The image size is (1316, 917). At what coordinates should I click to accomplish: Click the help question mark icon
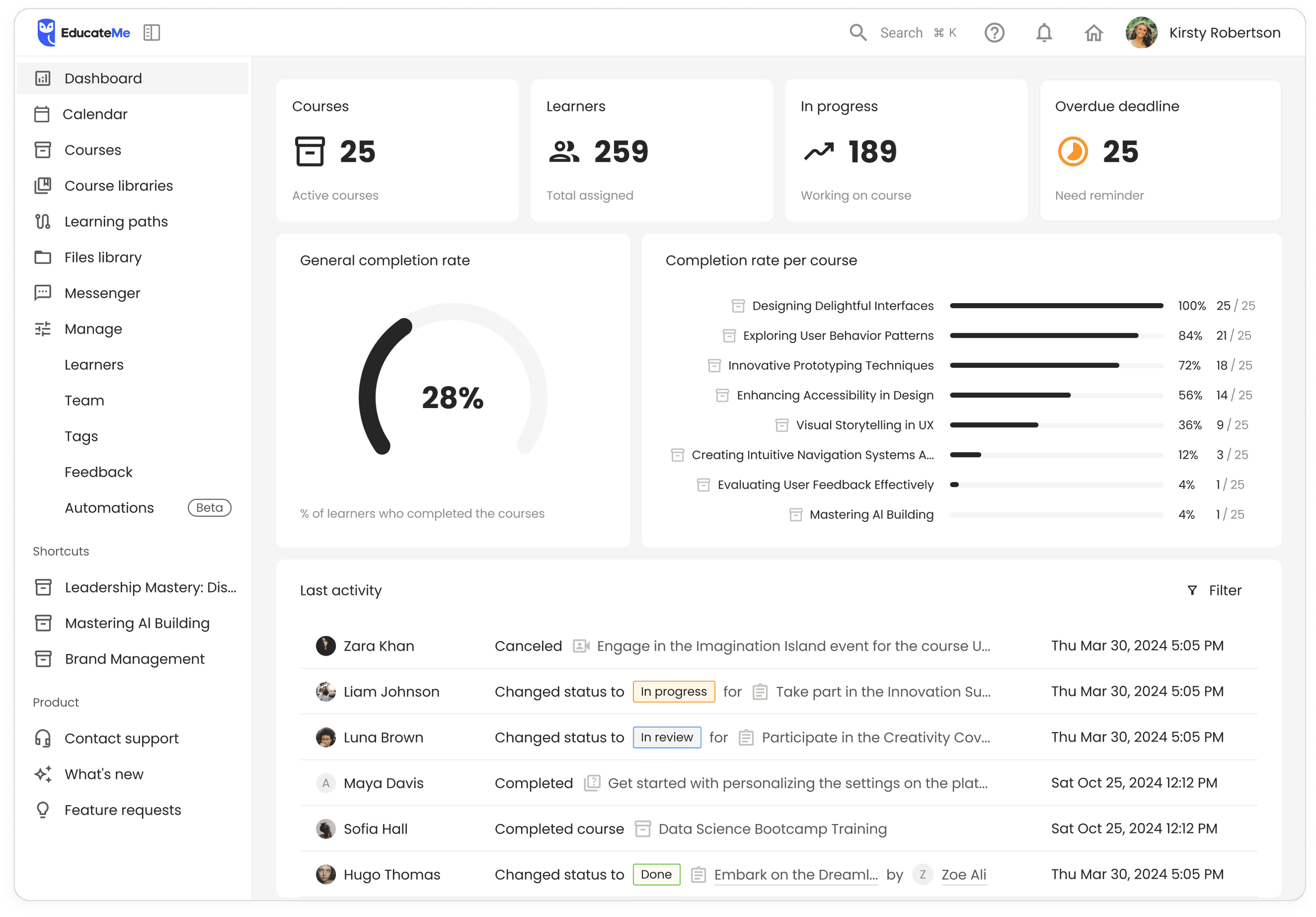click(995, 33)
